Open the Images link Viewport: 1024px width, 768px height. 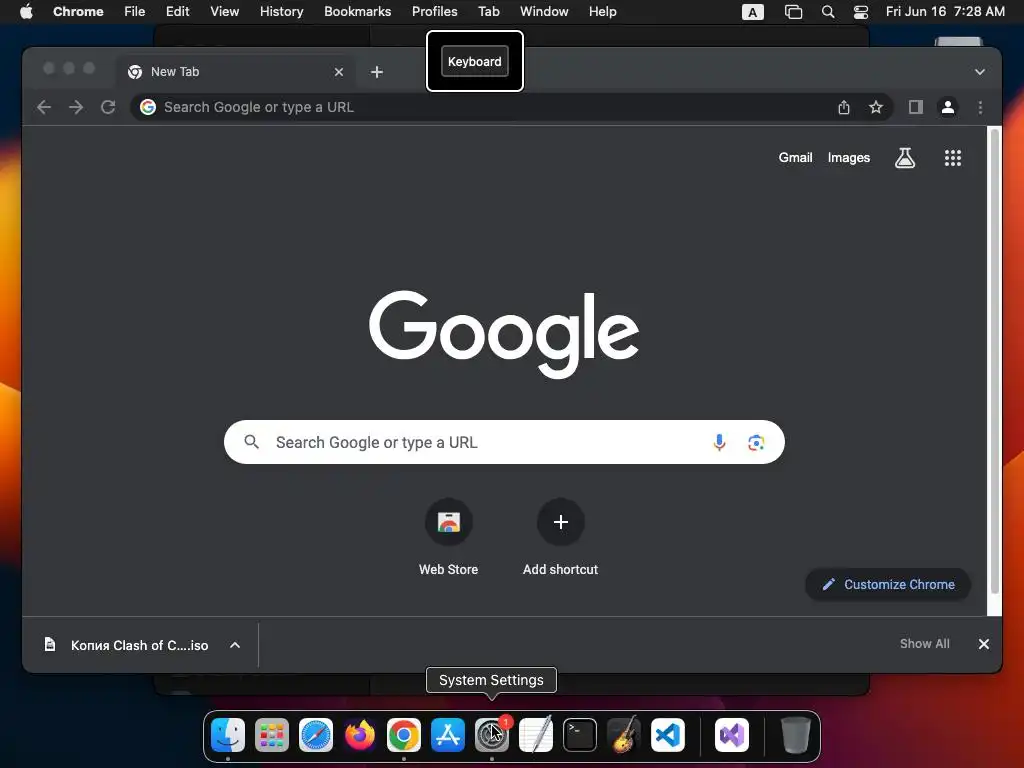[x=849, y=157]
